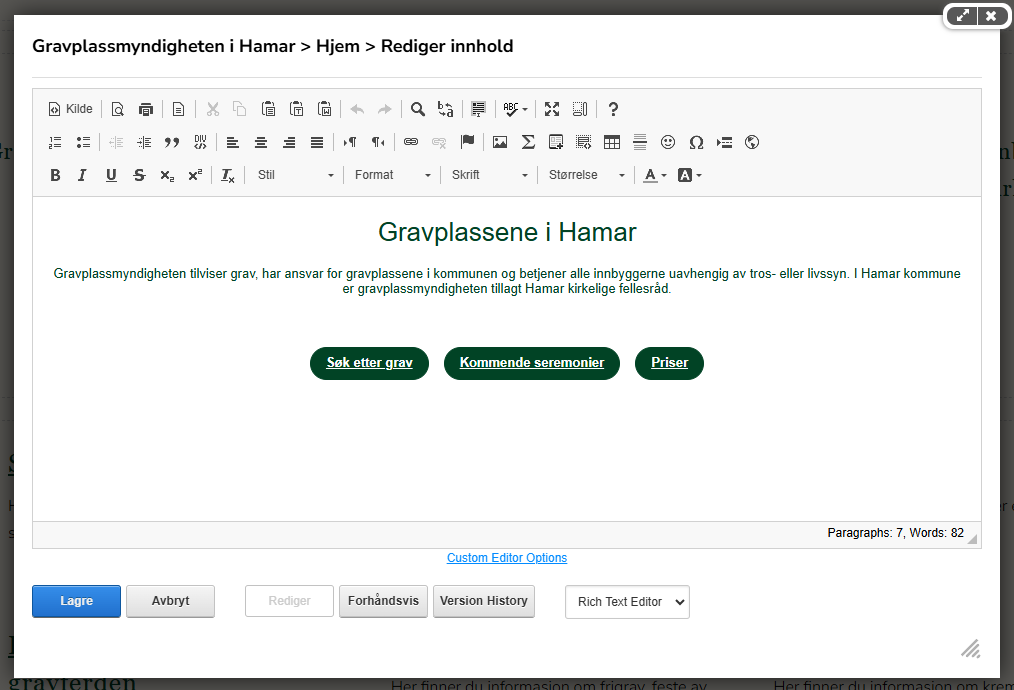Open the text color picker
Viewport: 1014px width, 690px height.
click(x=654, y=175)
